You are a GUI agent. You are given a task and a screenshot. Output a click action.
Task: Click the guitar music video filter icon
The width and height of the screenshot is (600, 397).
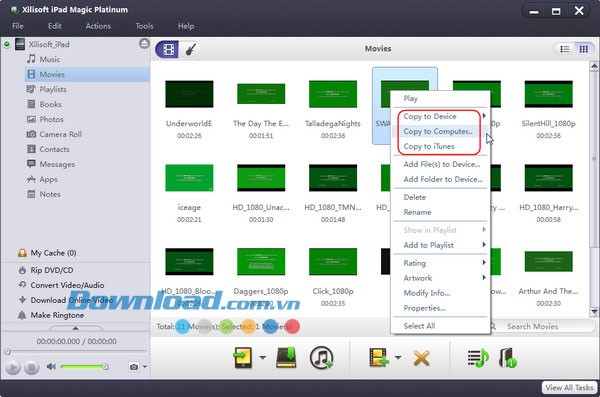[x=191, y=49]
